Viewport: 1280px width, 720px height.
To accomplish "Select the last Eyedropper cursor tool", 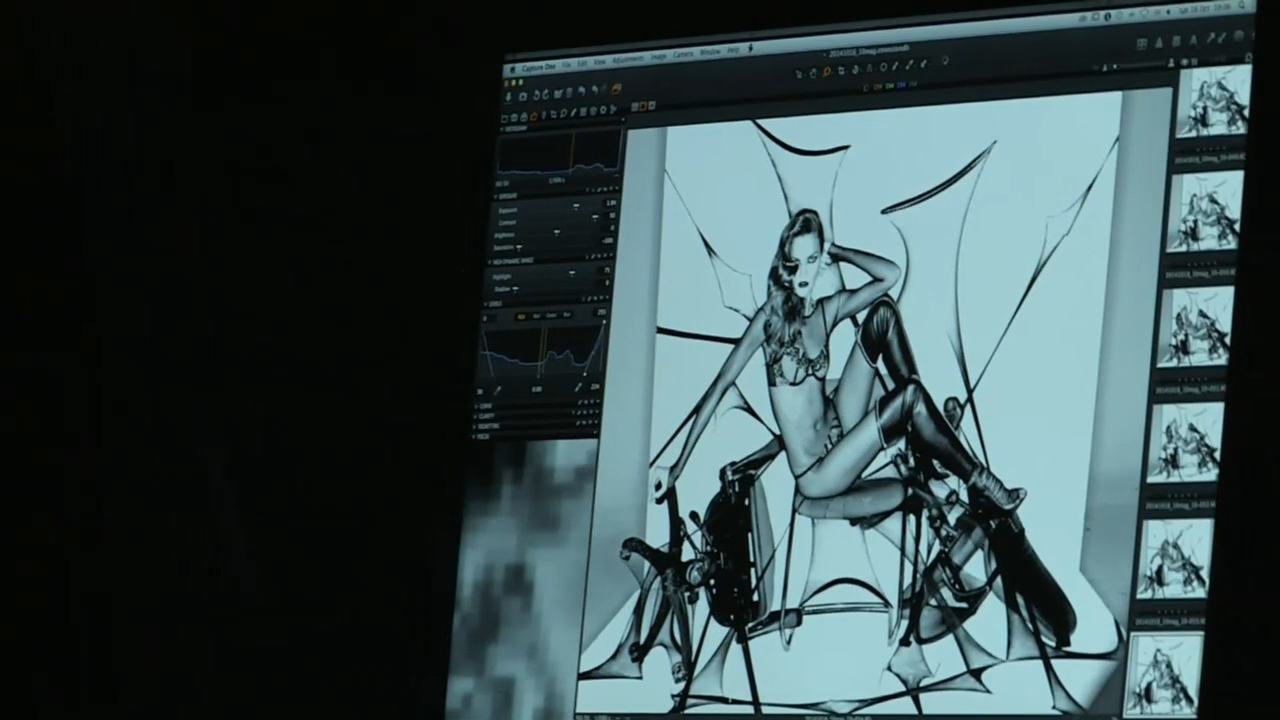I will (922, 64).
